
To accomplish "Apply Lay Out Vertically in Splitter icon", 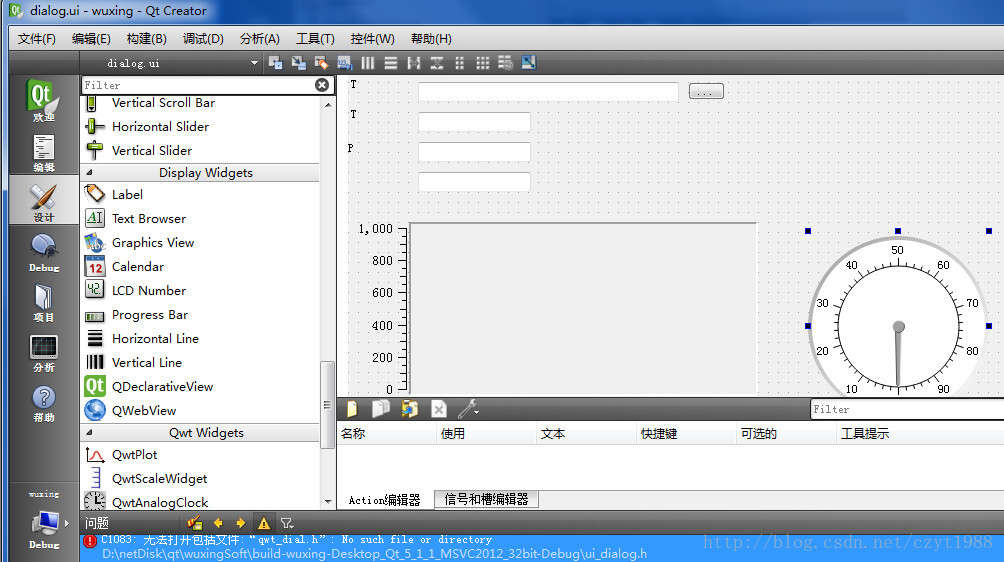I will pos(437,63).
